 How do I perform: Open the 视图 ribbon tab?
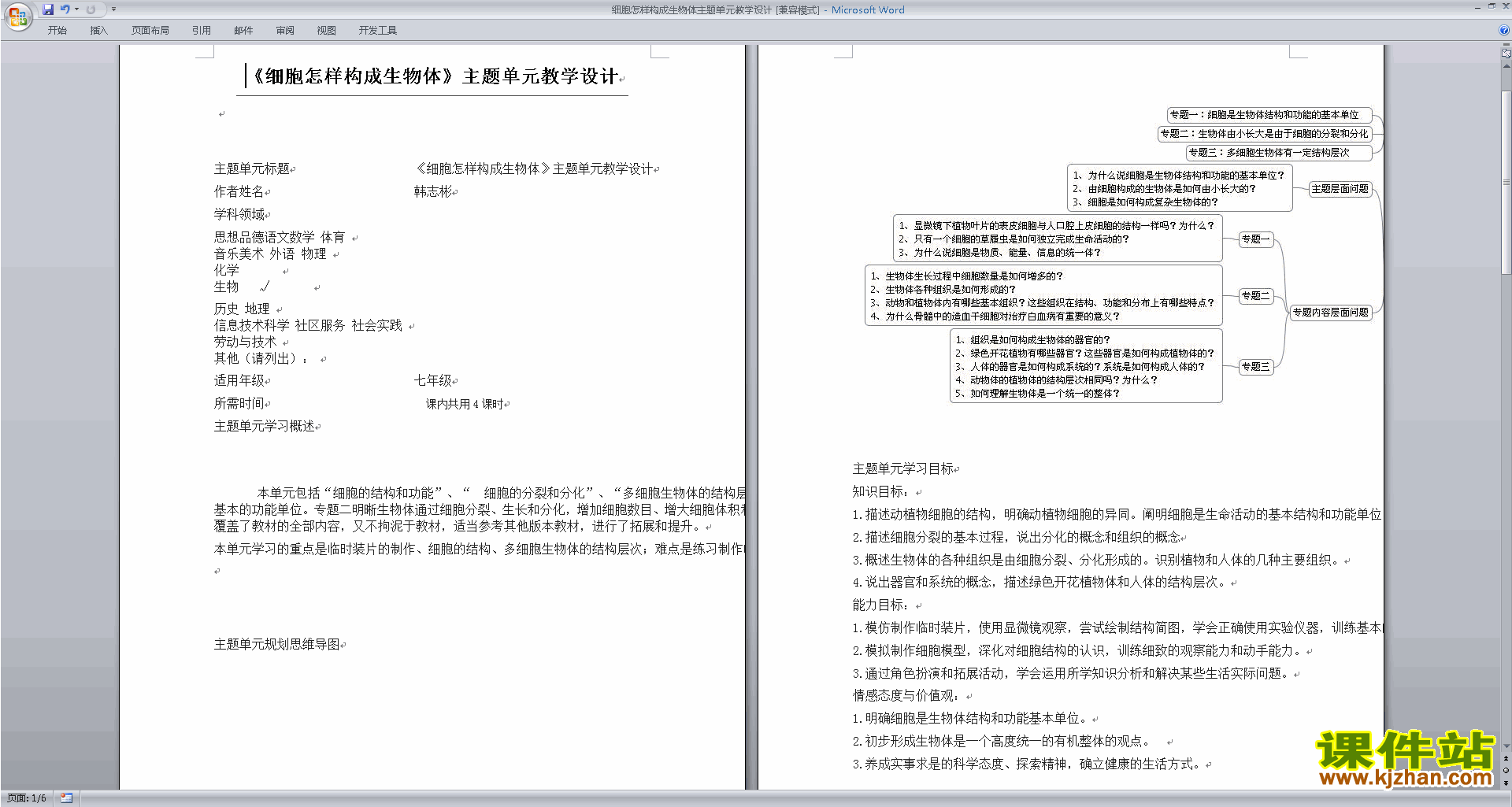327,31
